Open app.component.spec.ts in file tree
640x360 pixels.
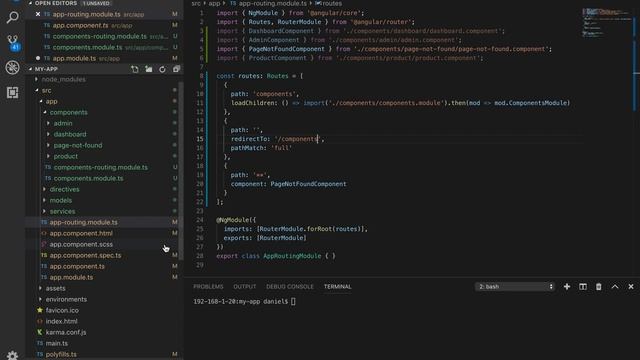[85, 256]
